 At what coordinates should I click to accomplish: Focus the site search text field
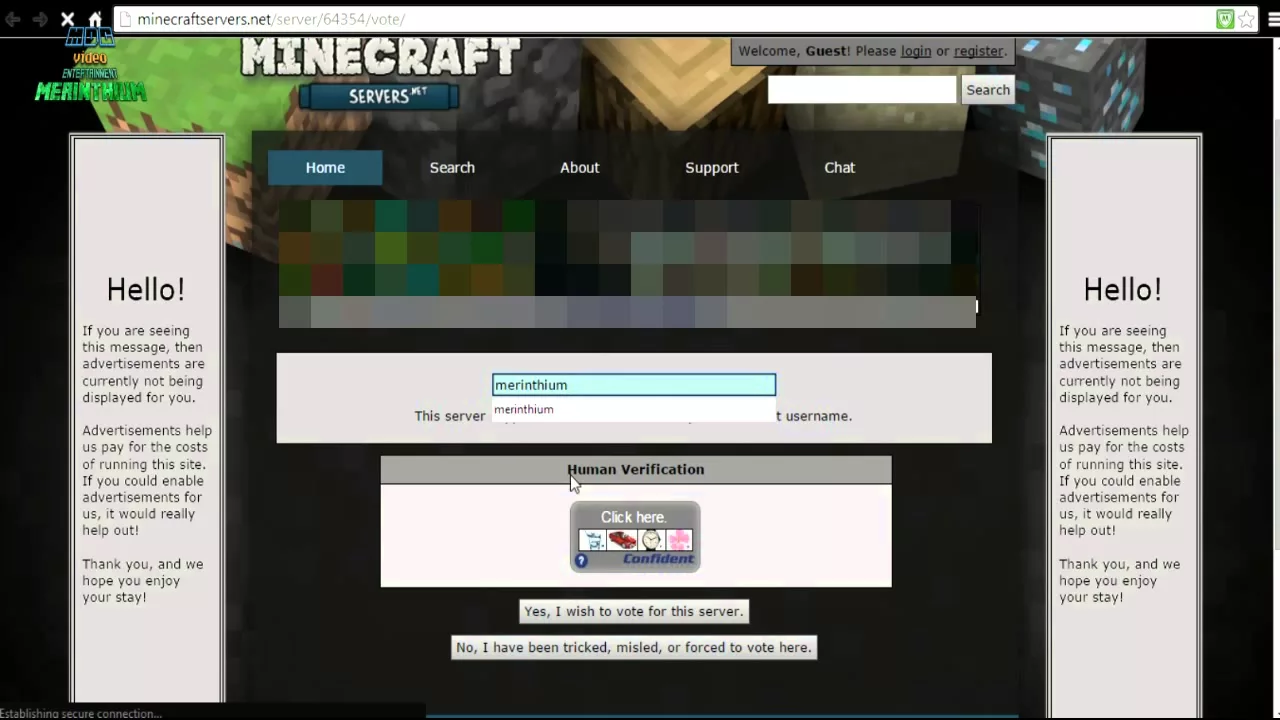pos(862,90)
